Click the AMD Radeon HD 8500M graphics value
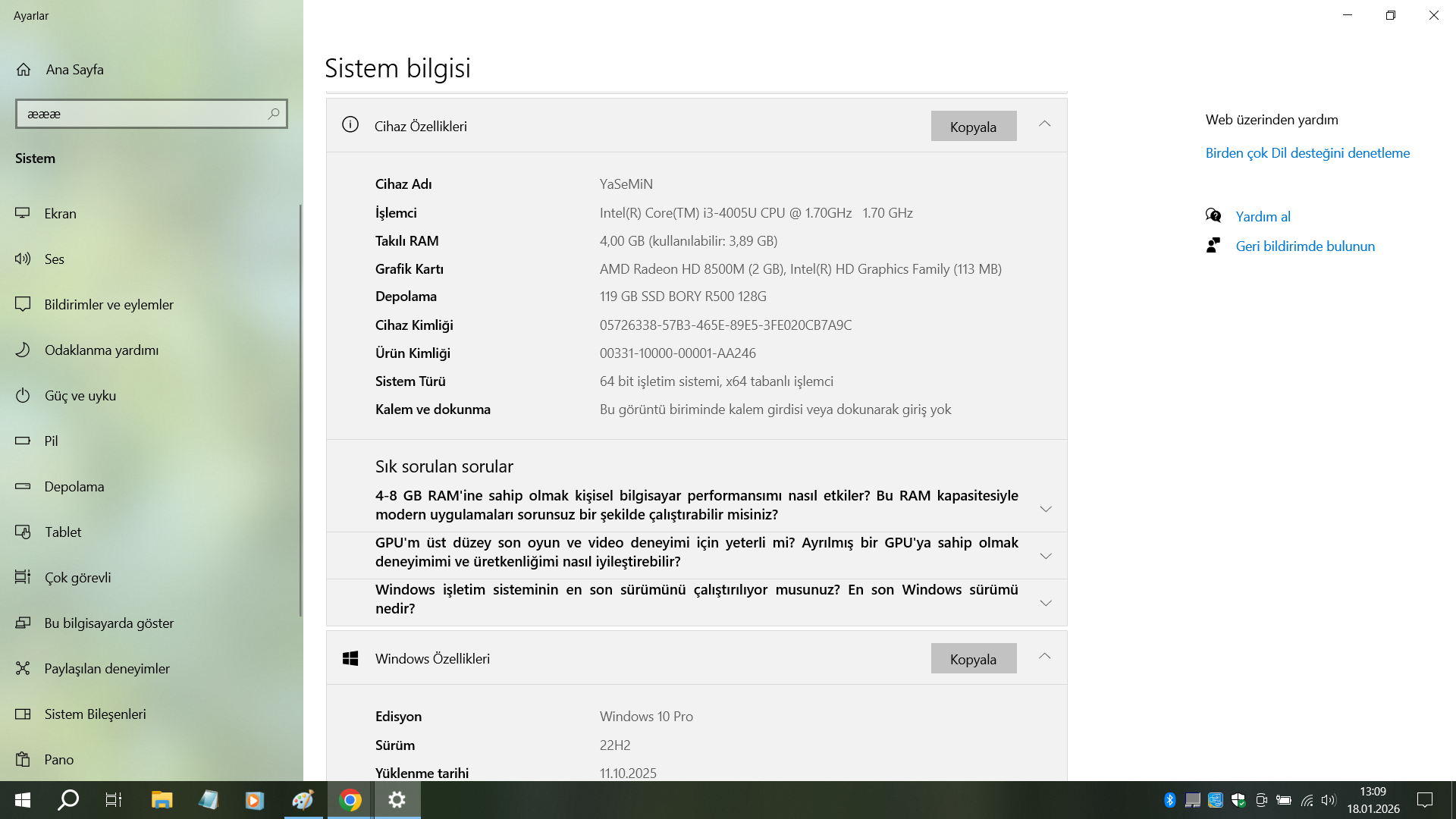Image resolution: width=1456 pixels, height=819 pixels. tap(801, 269)
